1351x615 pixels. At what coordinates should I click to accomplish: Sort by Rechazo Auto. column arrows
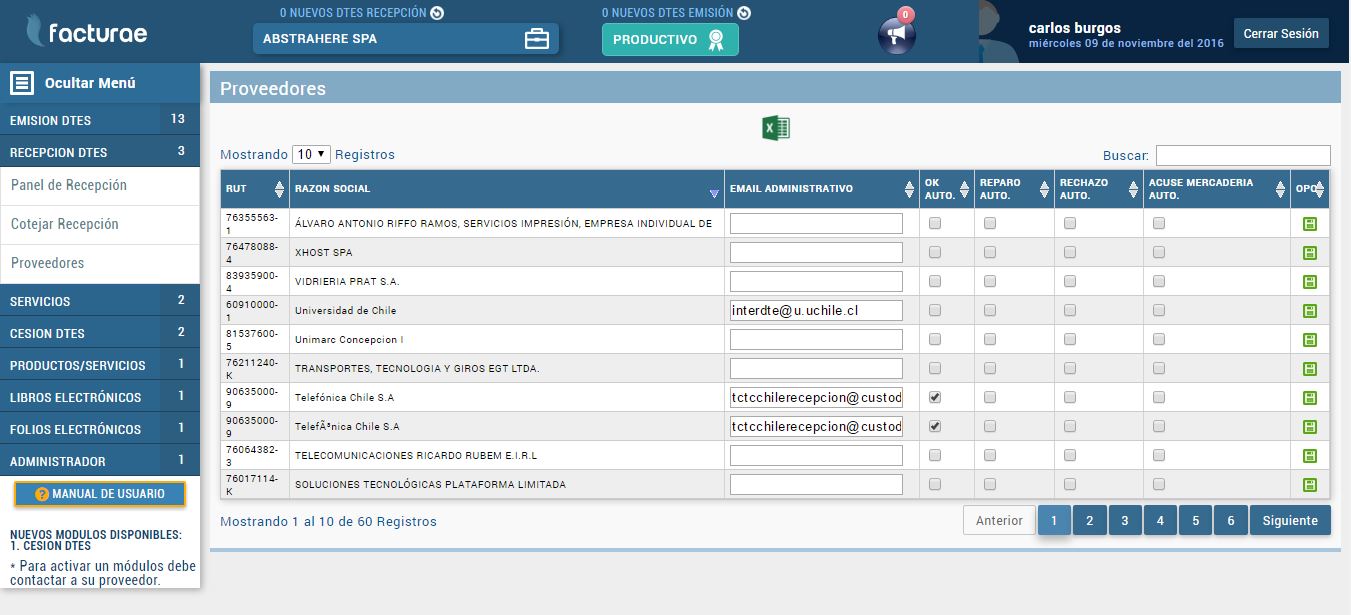pos(1133,189)
